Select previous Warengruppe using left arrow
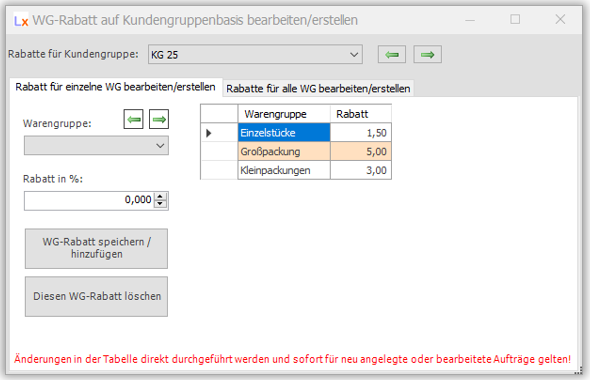 click(134, 119)
